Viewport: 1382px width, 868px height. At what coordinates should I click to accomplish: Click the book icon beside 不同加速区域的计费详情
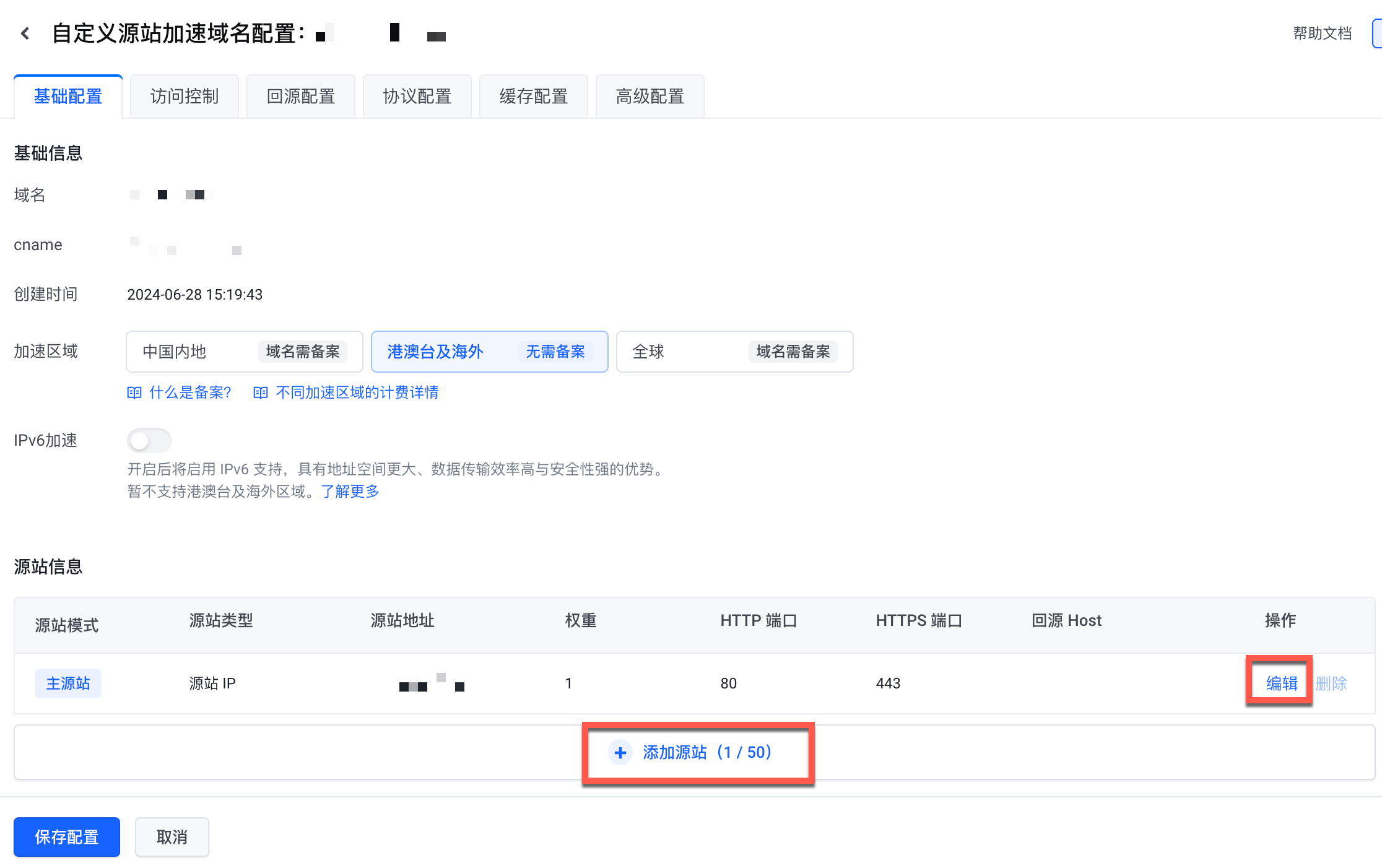[261, 393]
